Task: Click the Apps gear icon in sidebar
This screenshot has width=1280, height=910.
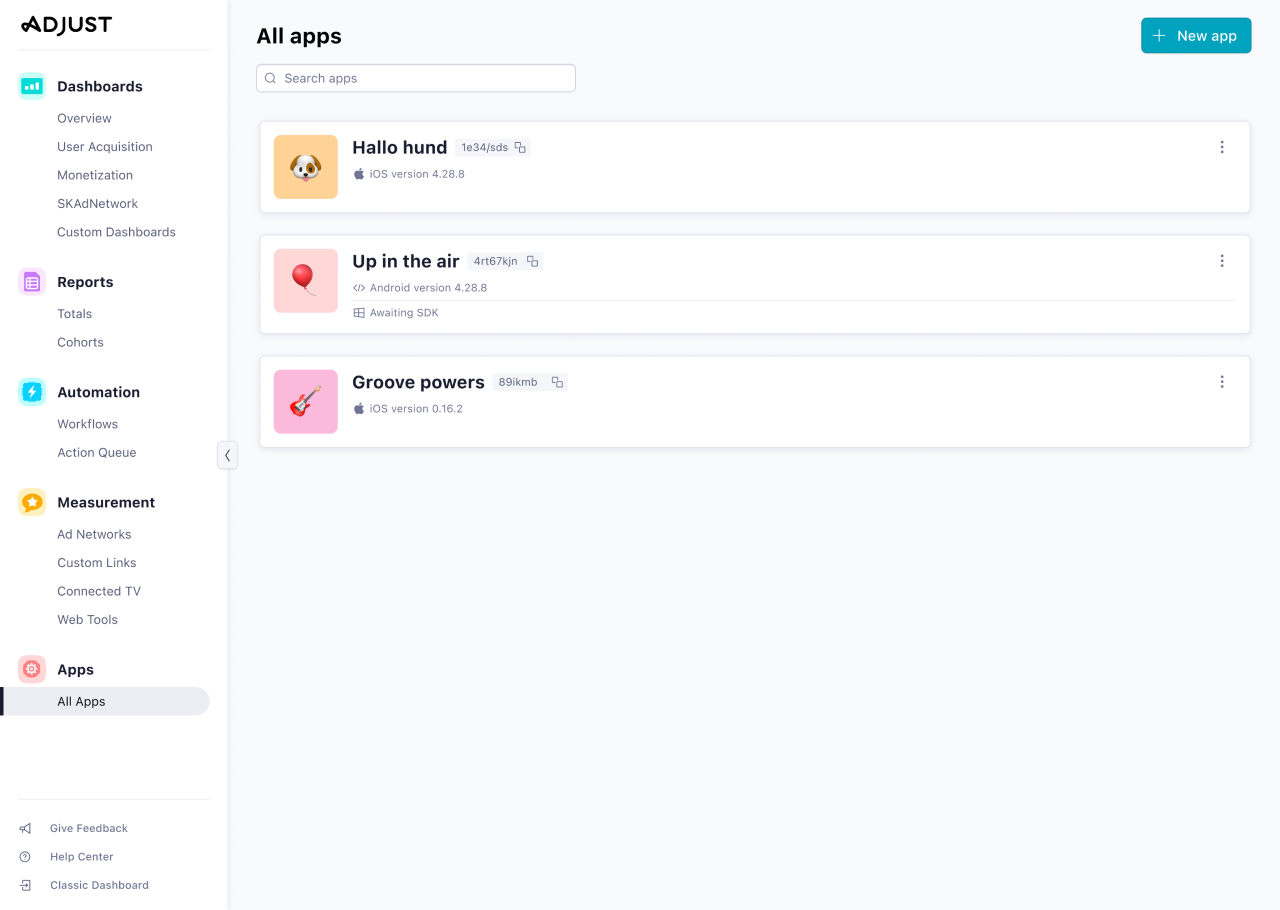Action: click(x=31, y=669)
